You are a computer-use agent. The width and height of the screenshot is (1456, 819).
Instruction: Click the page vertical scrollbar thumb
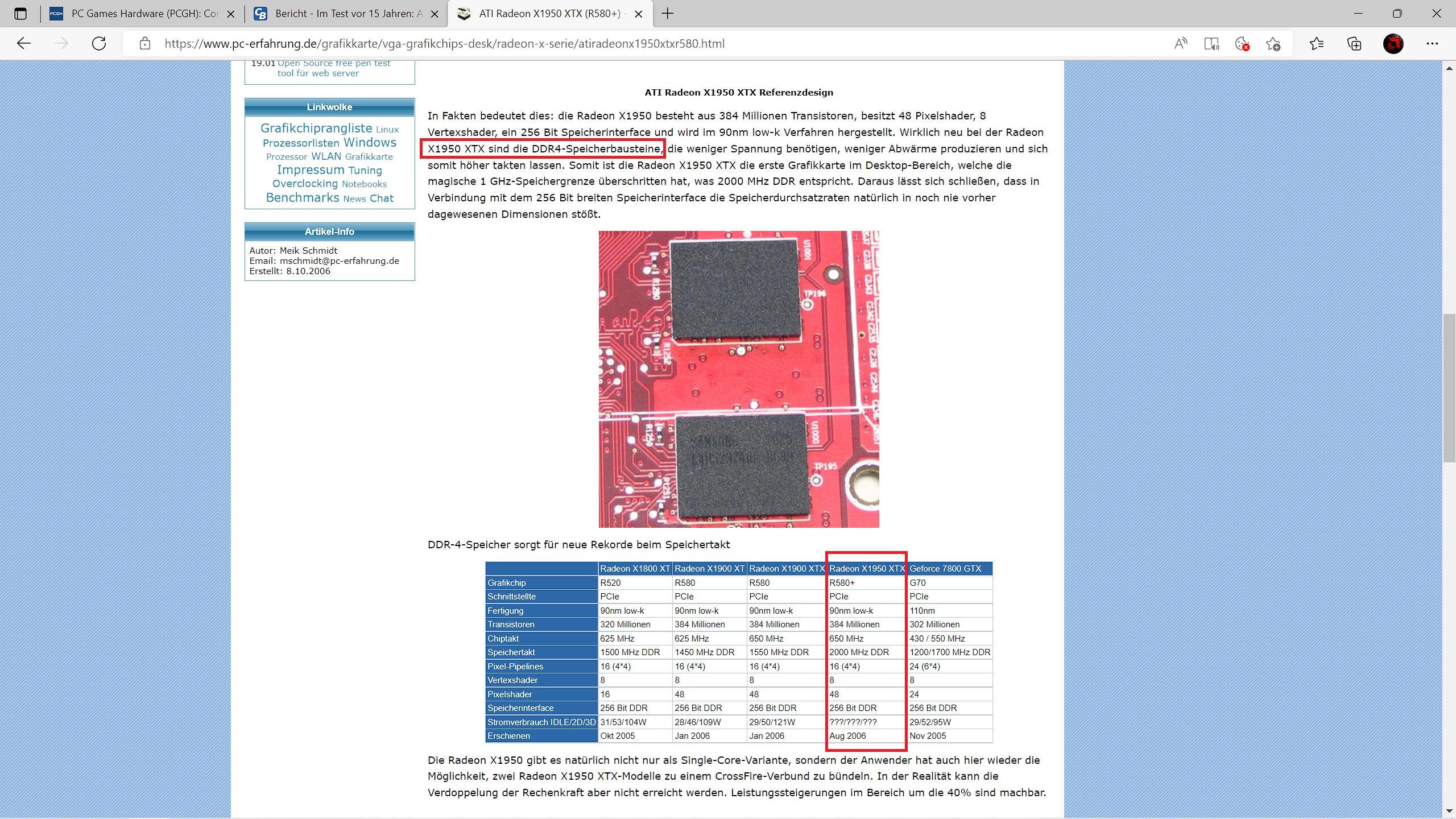[x=1449, y=388]
